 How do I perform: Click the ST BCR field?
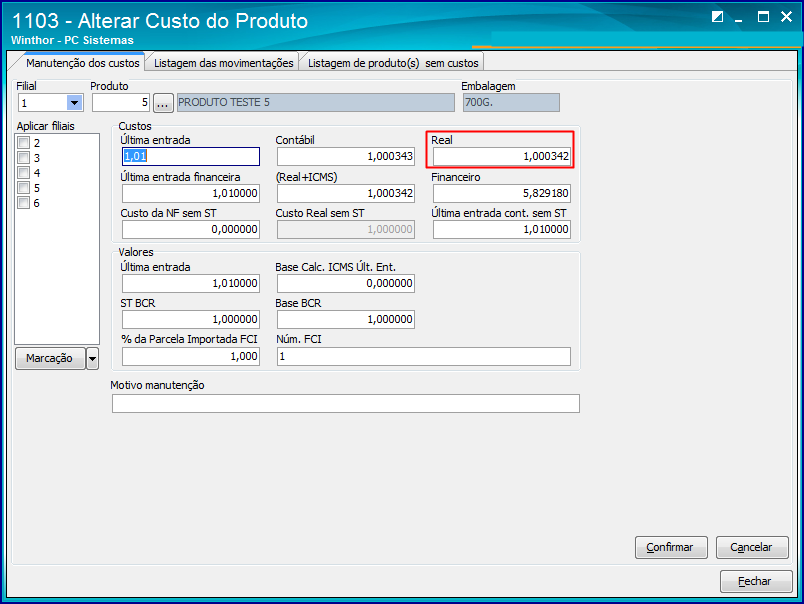click(x=191, y=319)
